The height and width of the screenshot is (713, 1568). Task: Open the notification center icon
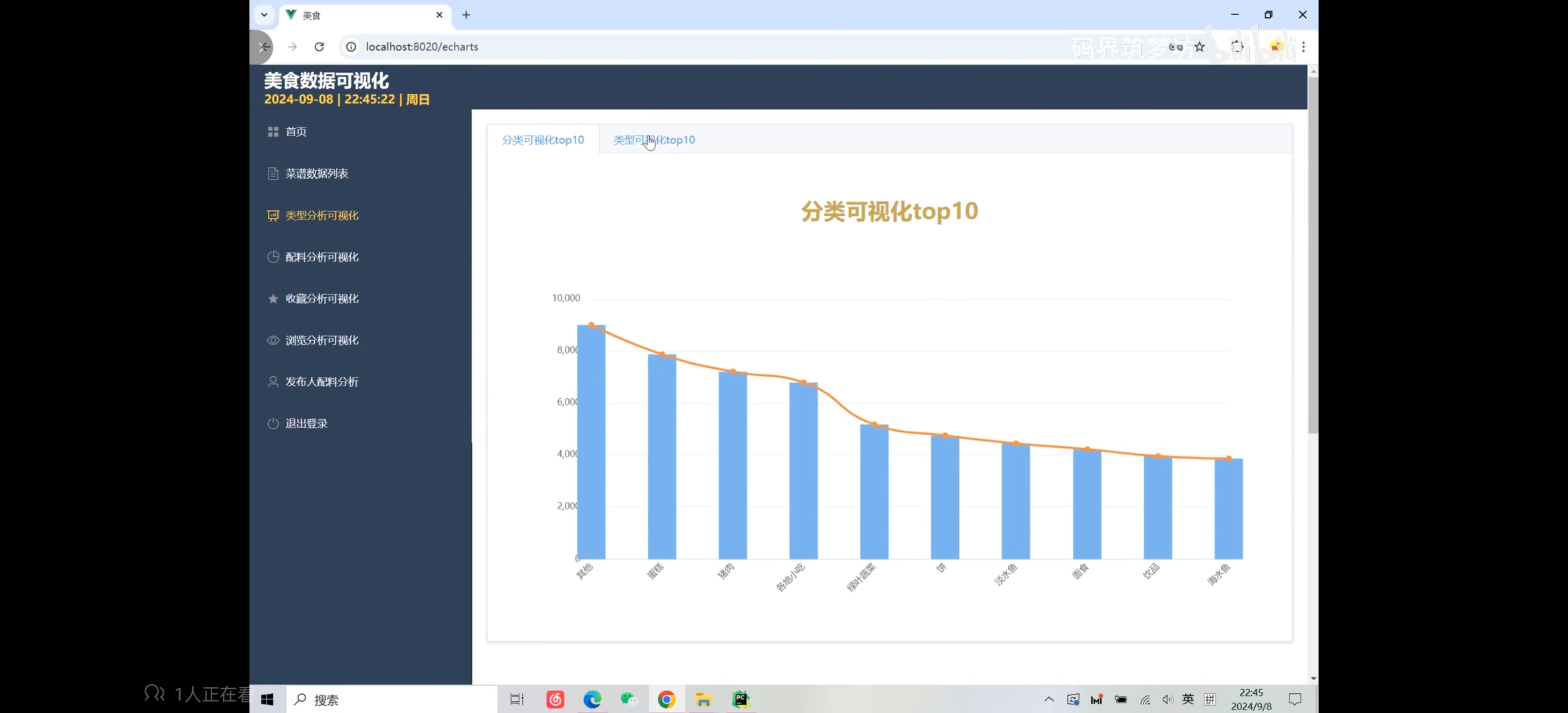point(1295,700)
